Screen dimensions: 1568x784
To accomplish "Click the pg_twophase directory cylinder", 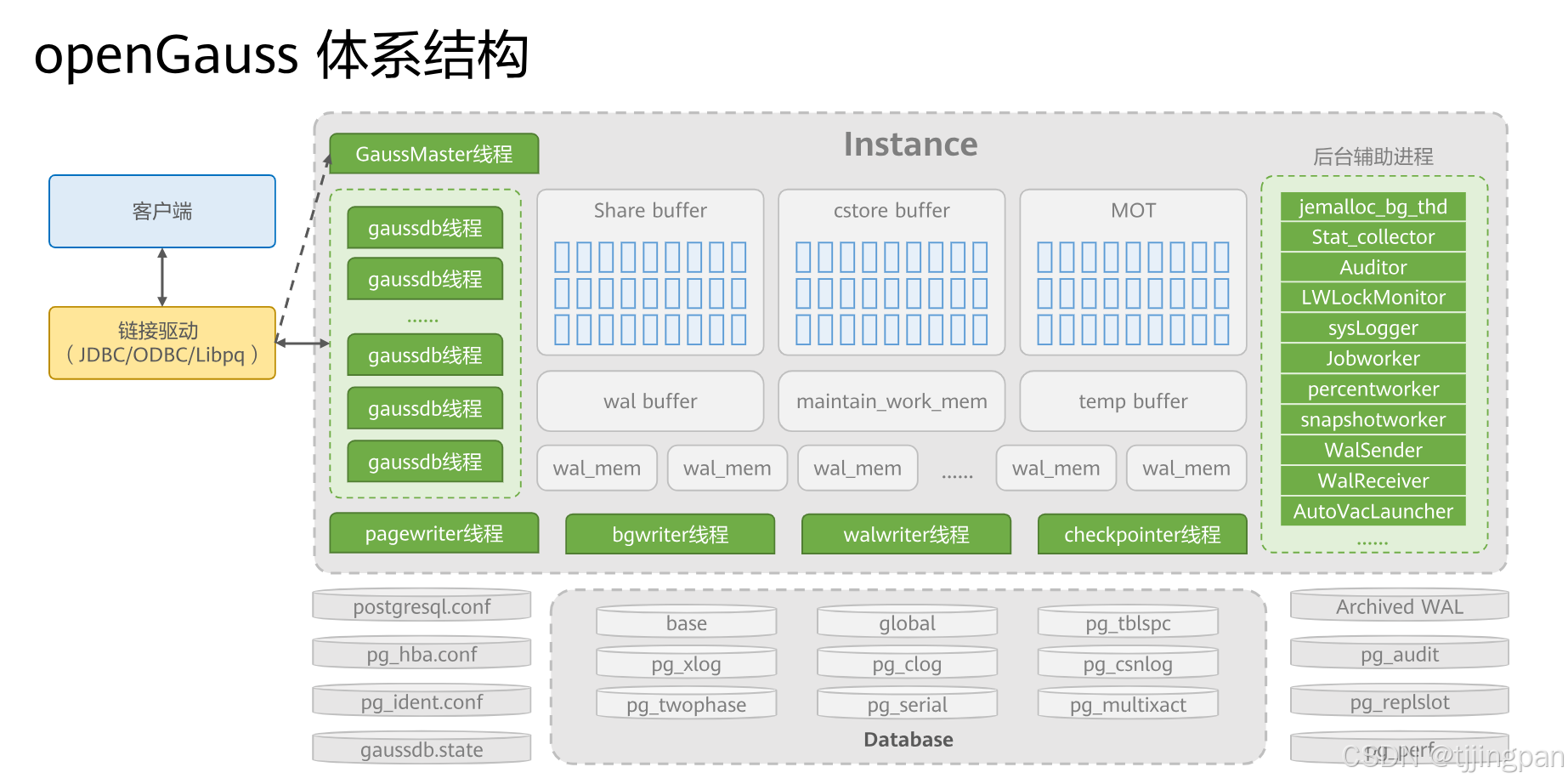I will coord(687,703).
